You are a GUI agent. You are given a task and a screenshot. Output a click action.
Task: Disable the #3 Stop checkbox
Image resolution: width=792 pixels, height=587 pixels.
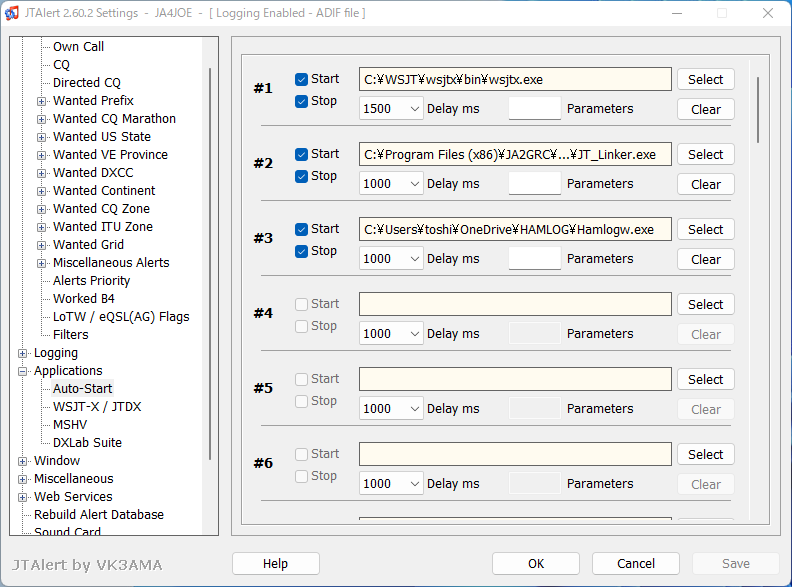[x=302, y=252]
